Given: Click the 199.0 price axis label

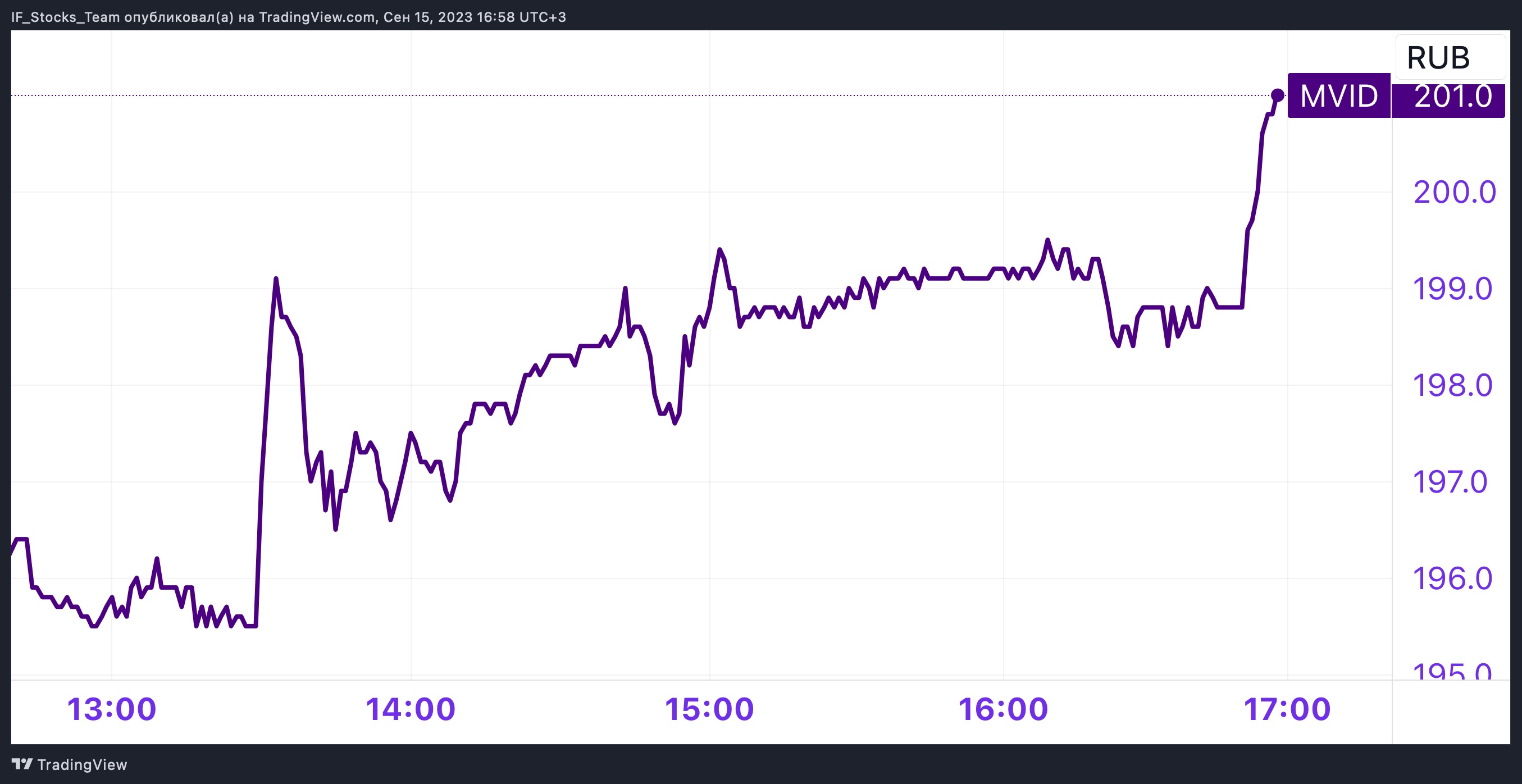Looking at the screenshot, I should click(x=1452, y=289).
